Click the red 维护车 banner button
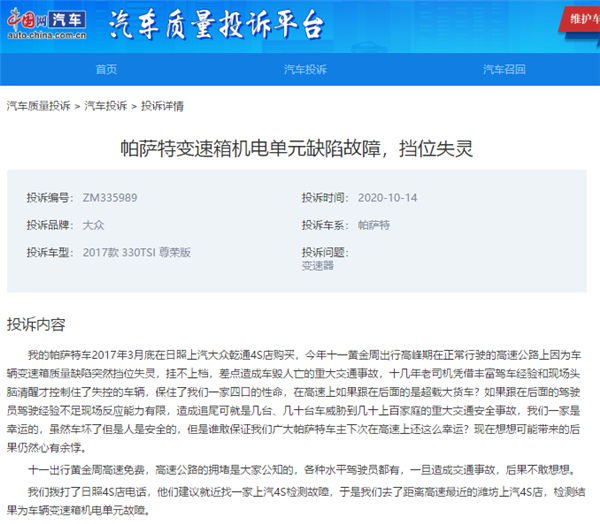This screenshot has height=524, width=600. pyautogui.click(x=580, y=19)
